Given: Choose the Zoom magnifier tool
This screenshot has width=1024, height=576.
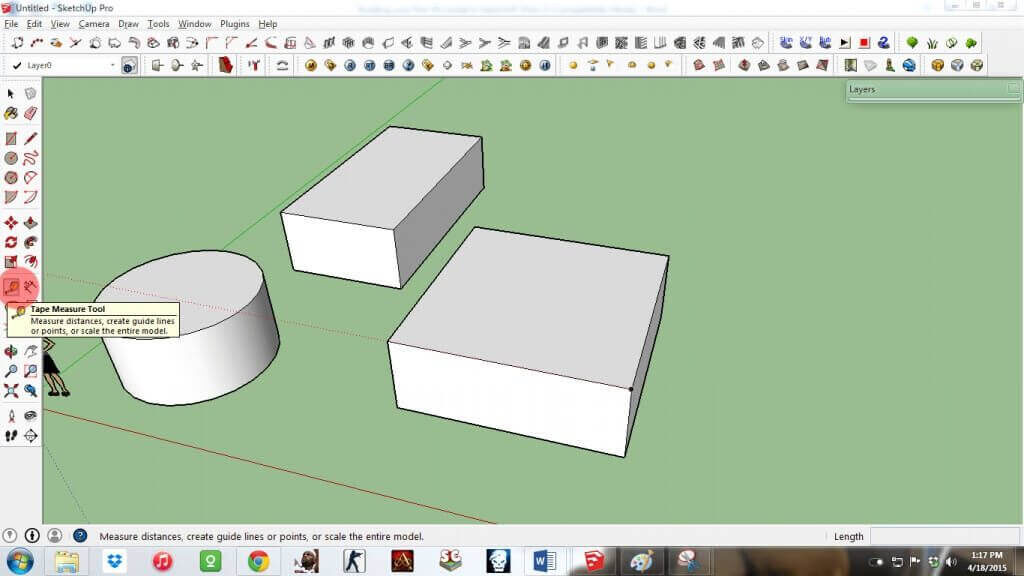Looking at the screenshot, I should point(11,371).
